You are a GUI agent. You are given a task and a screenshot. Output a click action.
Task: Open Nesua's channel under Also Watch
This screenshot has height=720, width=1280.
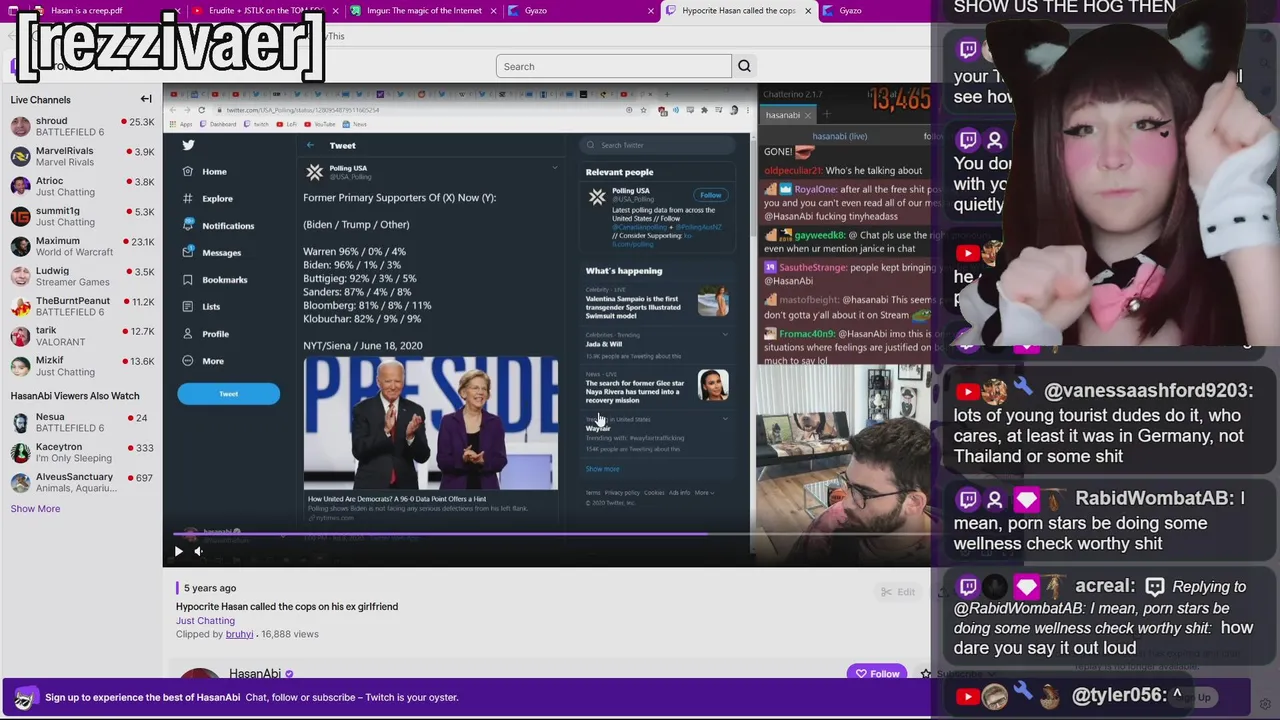(x=82, y=422)
